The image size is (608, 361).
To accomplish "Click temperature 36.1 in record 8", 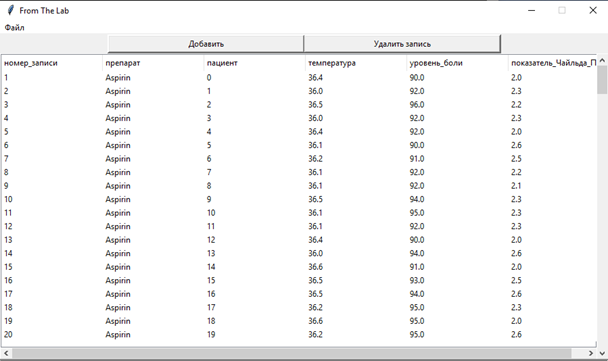I will click(x=316, y=172).
